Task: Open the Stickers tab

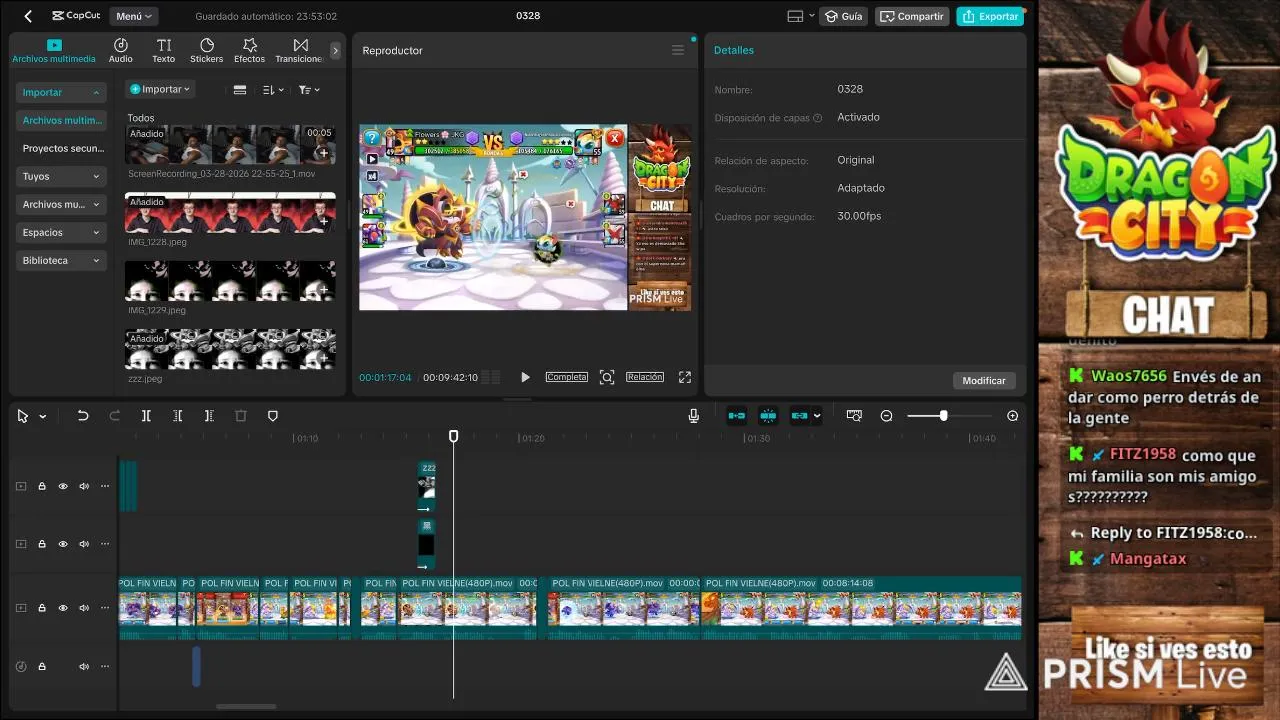Action: pyautogui.click(x=207, y=51)
